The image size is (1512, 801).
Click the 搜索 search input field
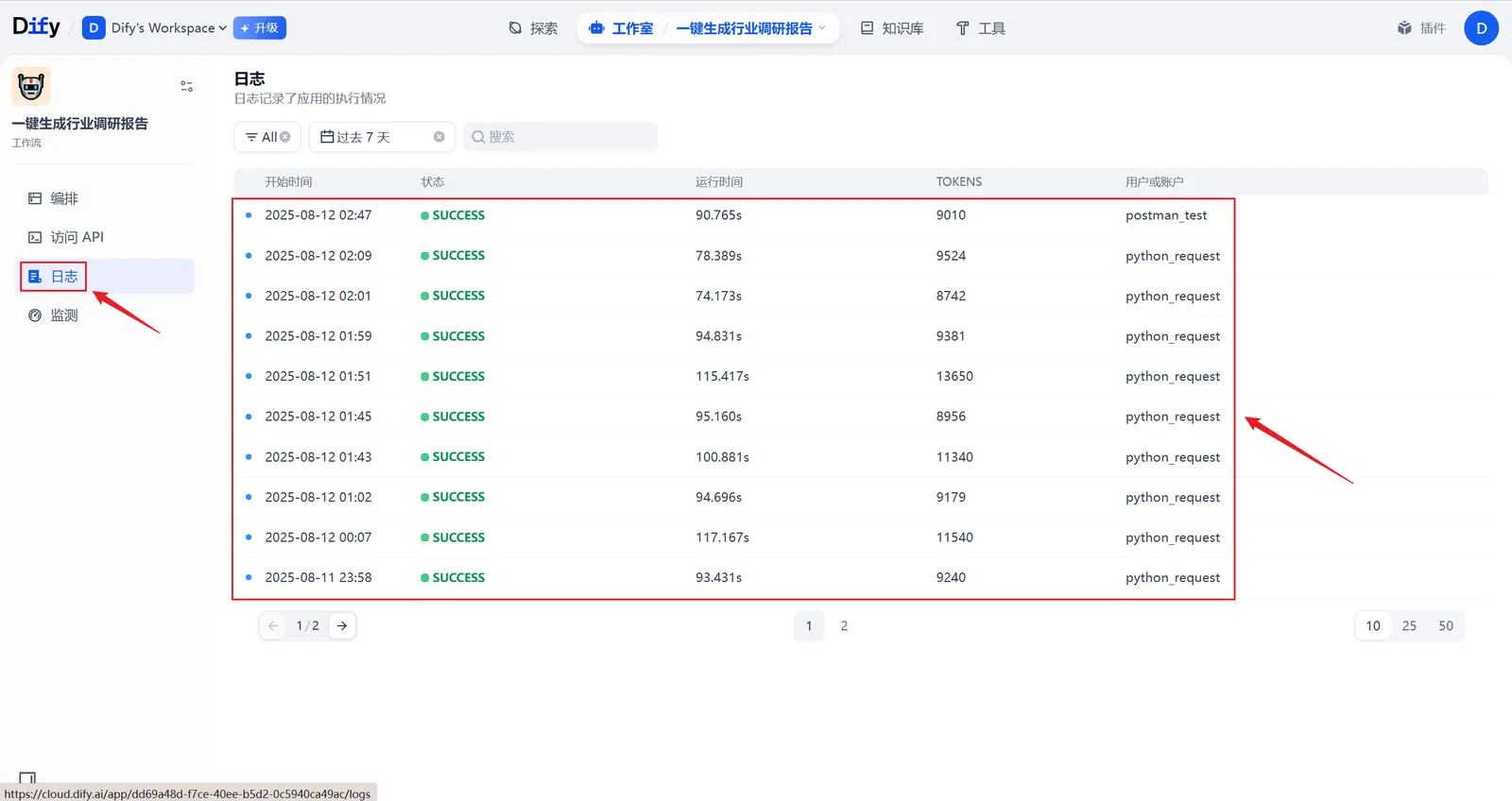(560, 137)
